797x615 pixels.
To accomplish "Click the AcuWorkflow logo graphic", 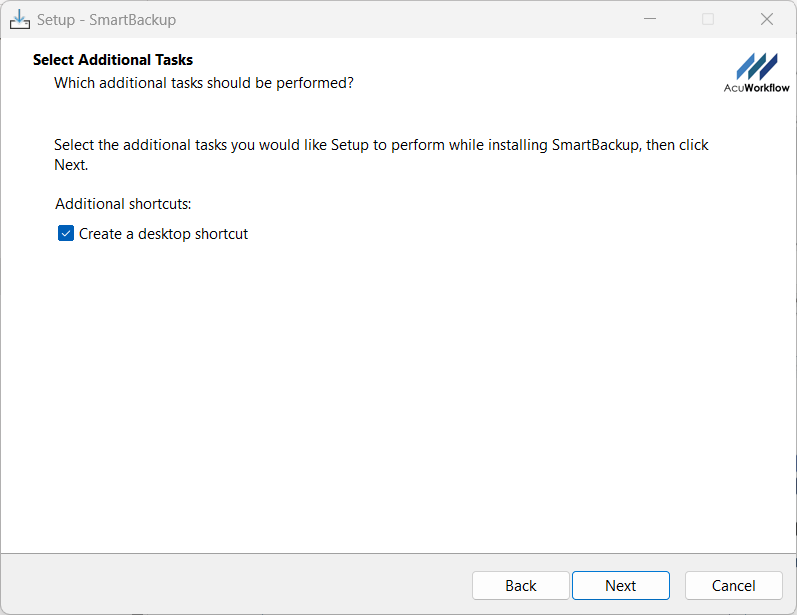I will pos(757,66).
